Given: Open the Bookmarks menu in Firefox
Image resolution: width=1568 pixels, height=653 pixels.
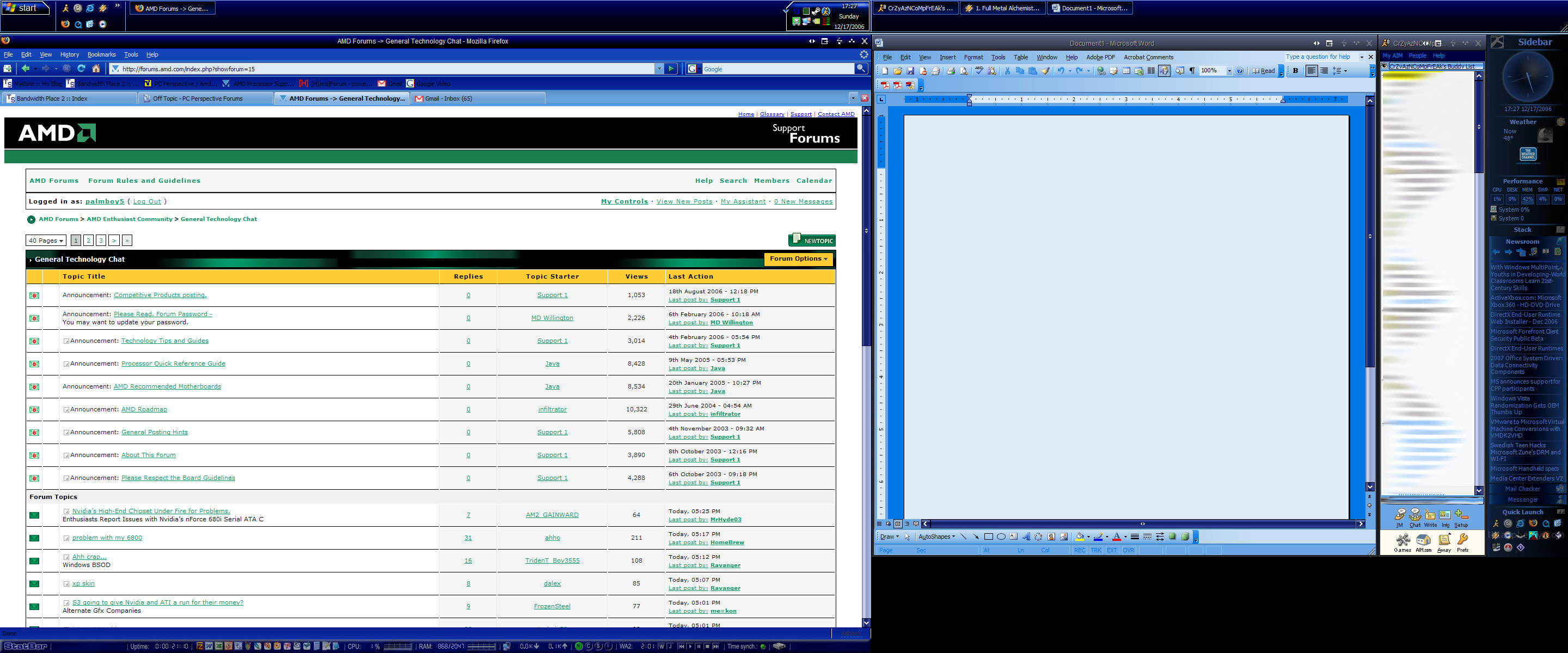Looking at the screenshot, I should [x=101, y=54].
